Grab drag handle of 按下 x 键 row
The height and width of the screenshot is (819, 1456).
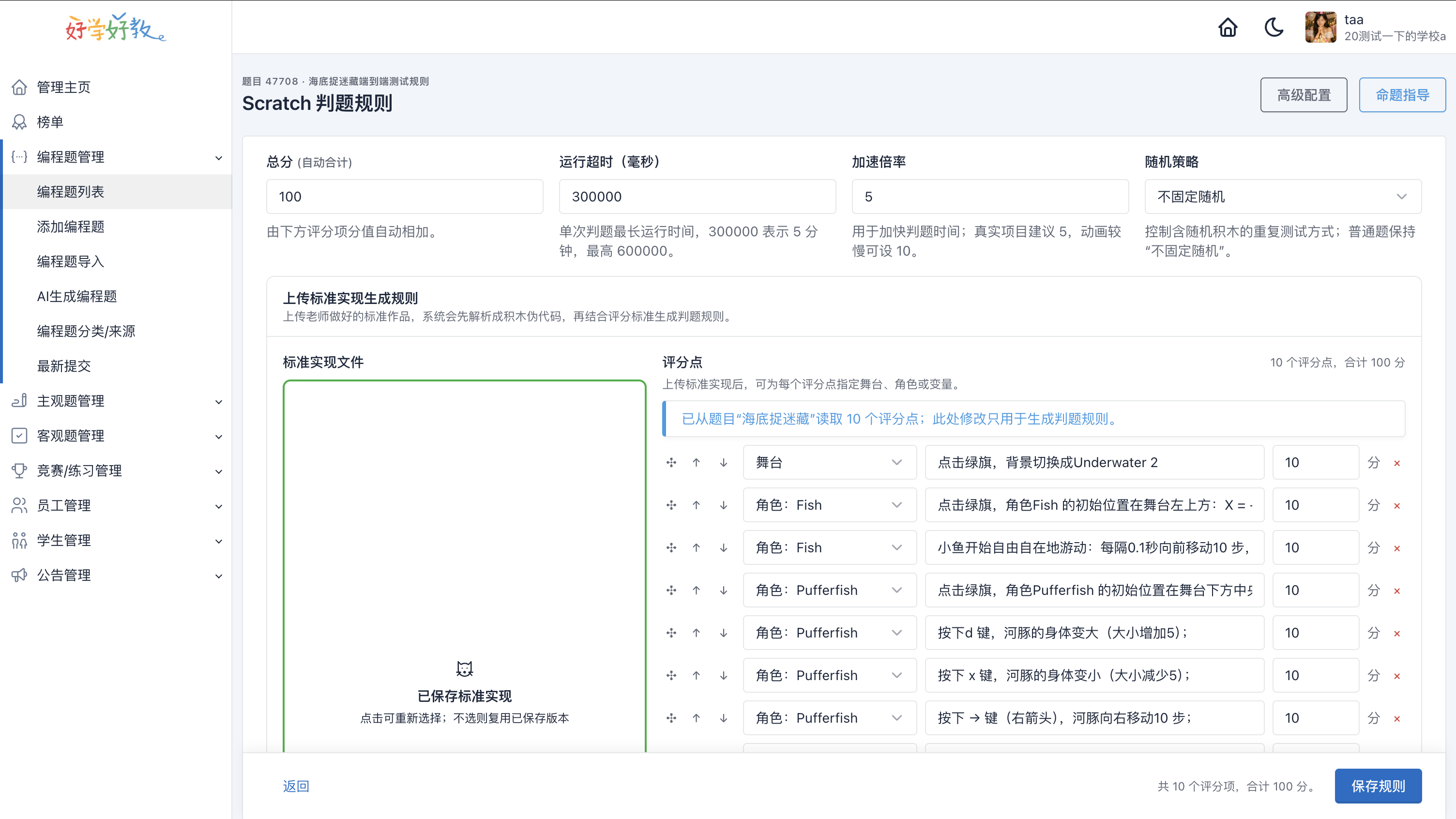click(671, 675)
